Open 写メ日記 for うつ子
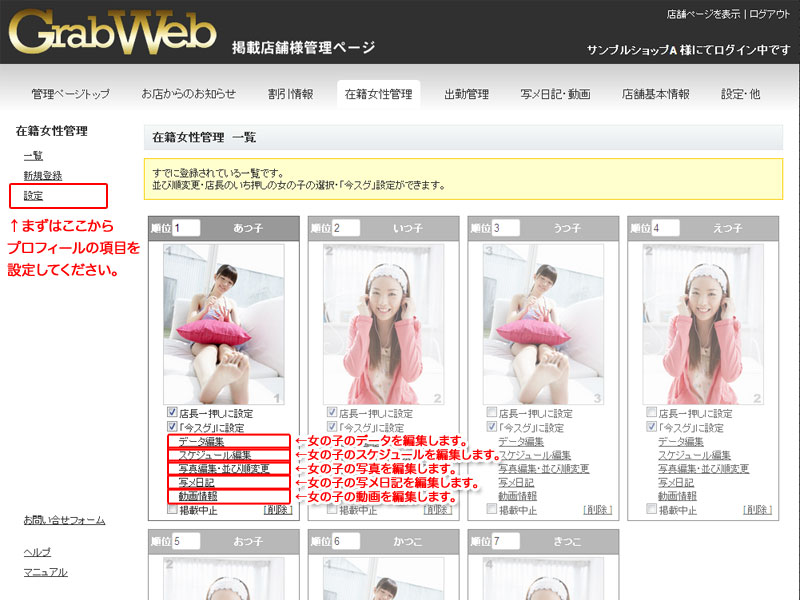800x600 pixels. (516, 482)
